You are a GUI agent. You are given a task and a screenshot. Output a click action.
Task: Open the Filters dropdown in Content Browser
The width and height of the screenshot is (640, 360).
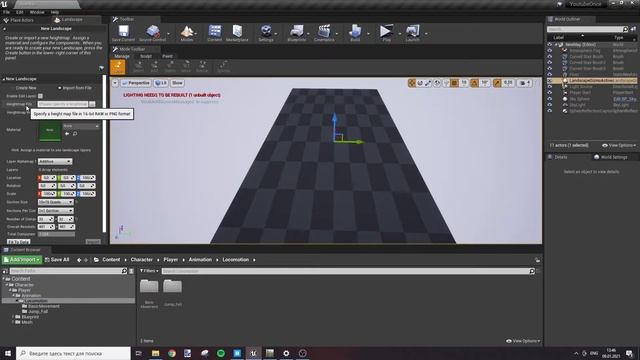[149, 271]
